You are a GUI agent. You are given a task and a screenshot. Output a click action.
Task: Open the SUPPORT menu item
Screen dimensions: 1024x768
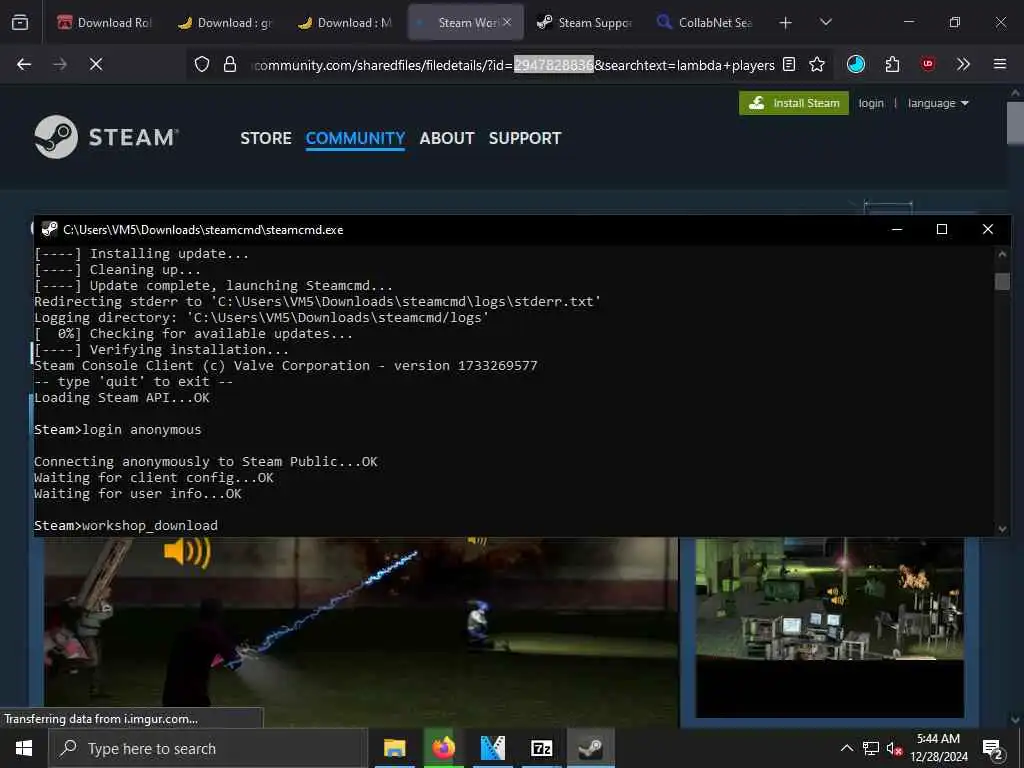(524, 138)
